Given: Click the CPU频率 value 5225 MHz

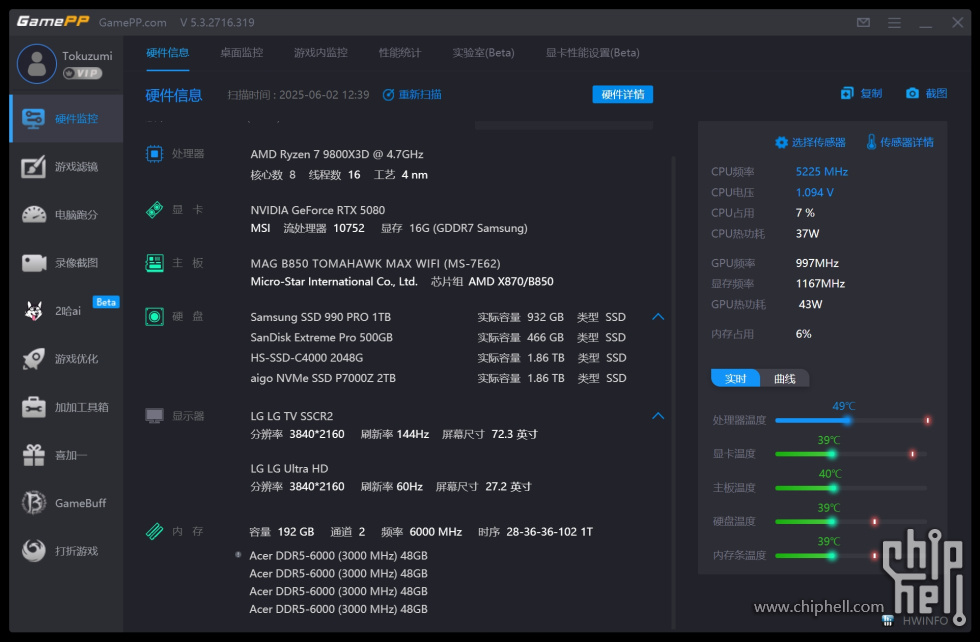Looking at the screenshot, I should coord(821,172).
